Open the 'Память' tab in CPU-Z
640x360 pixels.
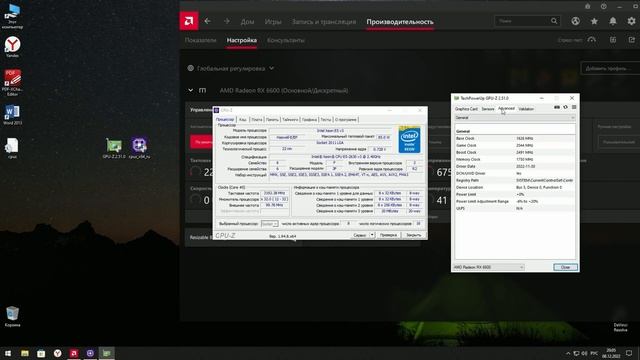[272, 120]
